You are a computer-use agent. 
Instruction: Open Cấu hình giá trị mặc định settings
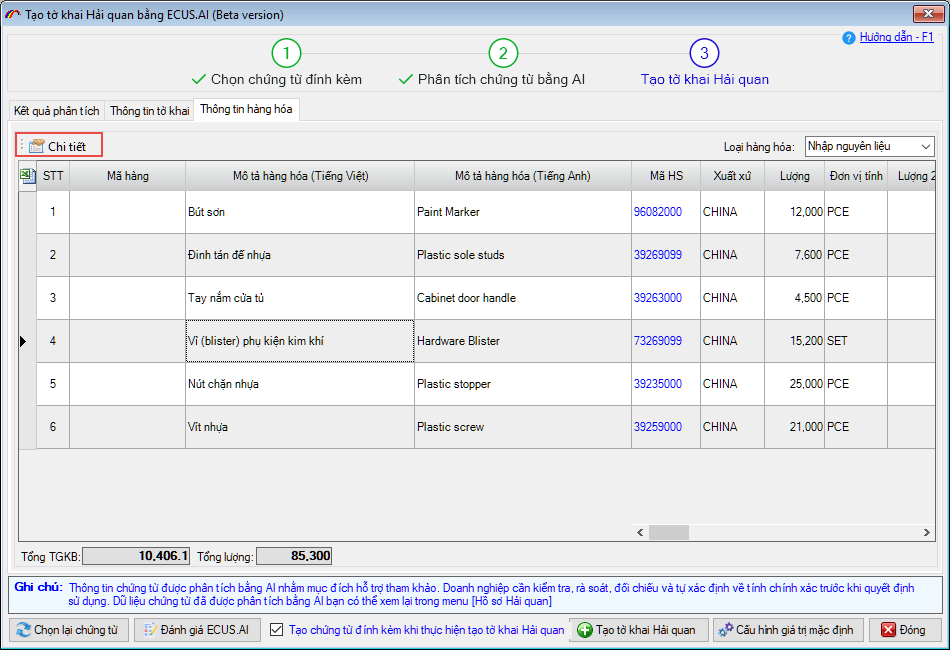(784, 630)
